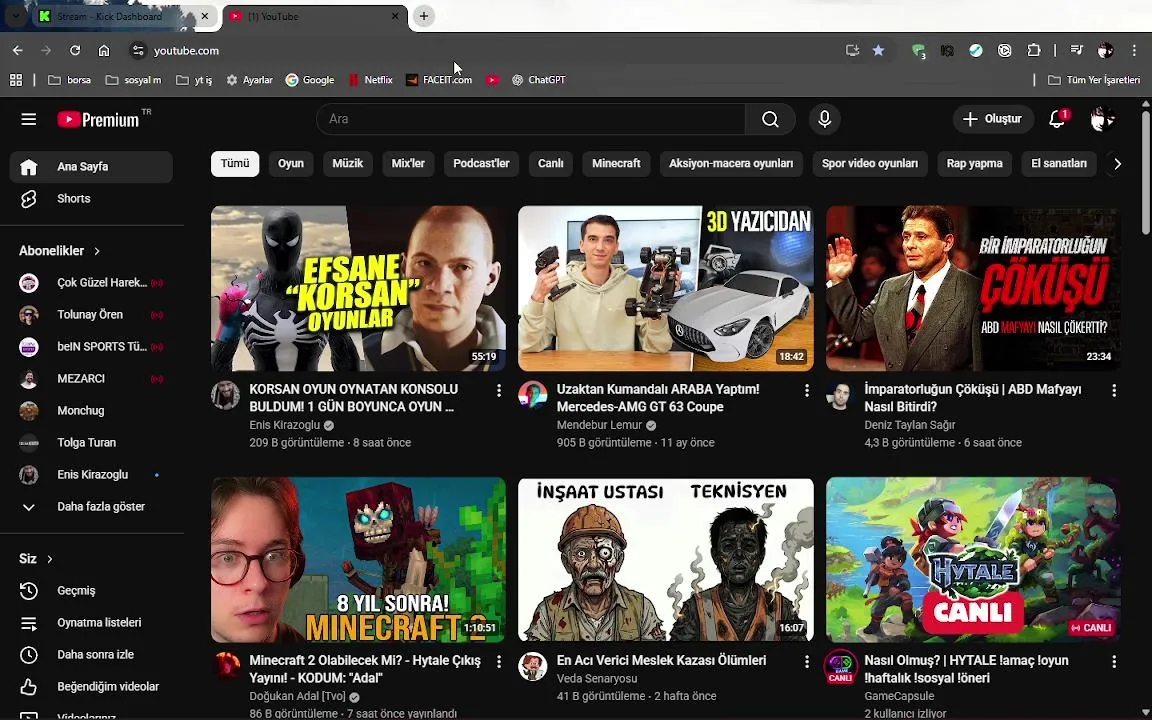Screen dimensions: 1152x720
Task: Open Beğendiğim videolar liked videos
Action: click(91, 687)
